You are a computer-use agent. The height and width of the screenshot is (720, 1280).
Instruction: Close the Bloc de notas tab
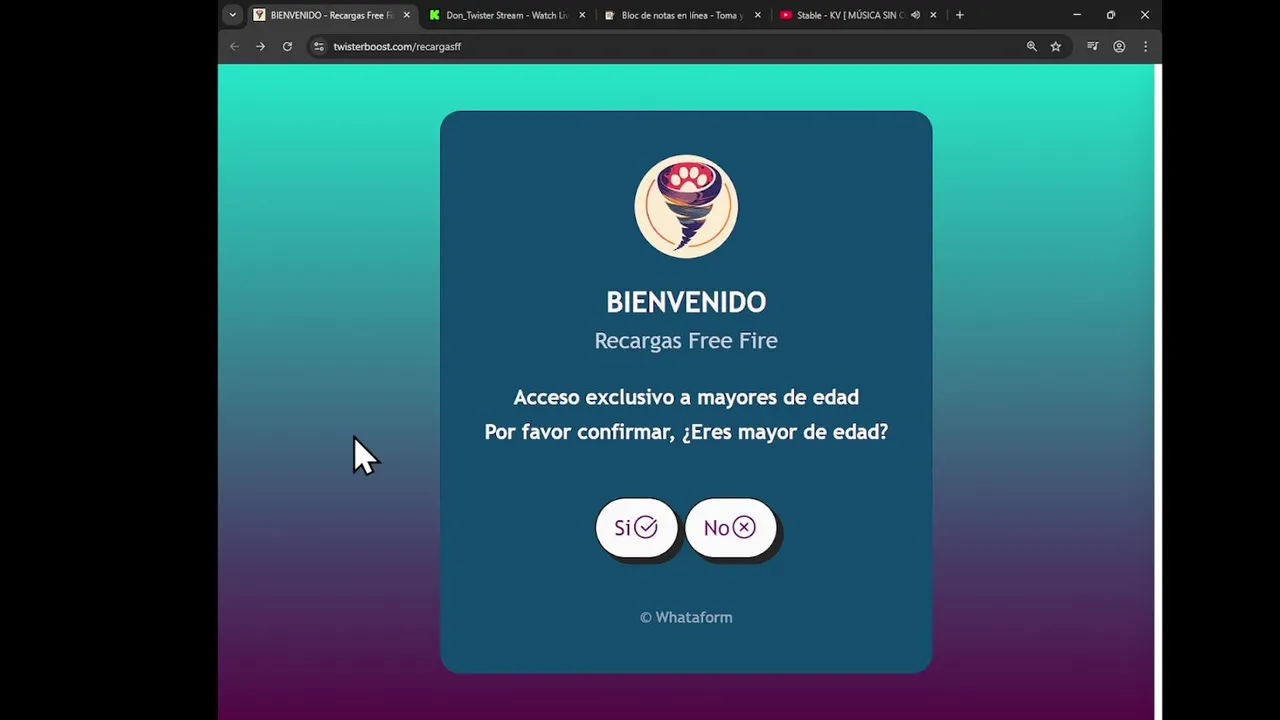pyautogui.click(x=757, y=15)
